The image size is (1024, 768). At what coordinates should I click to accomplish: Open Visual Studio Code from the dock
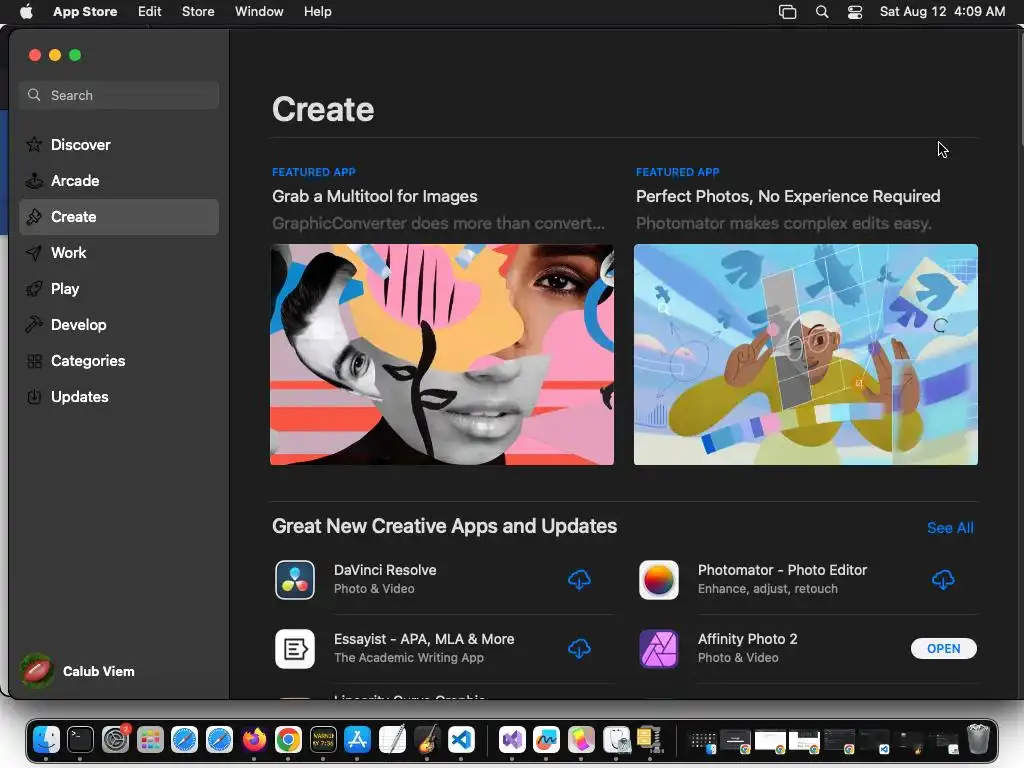pyautogui.click(x=461, y=740)
